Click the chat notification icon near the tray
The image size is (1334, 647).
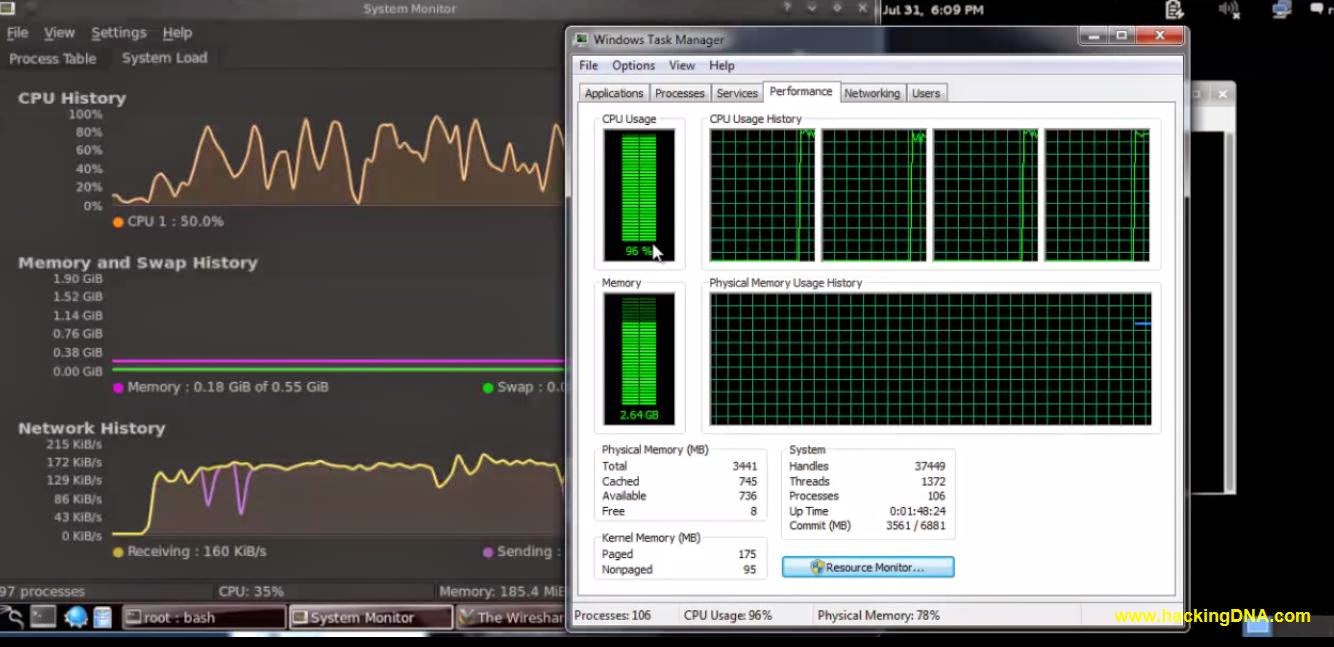(1317, 10)
